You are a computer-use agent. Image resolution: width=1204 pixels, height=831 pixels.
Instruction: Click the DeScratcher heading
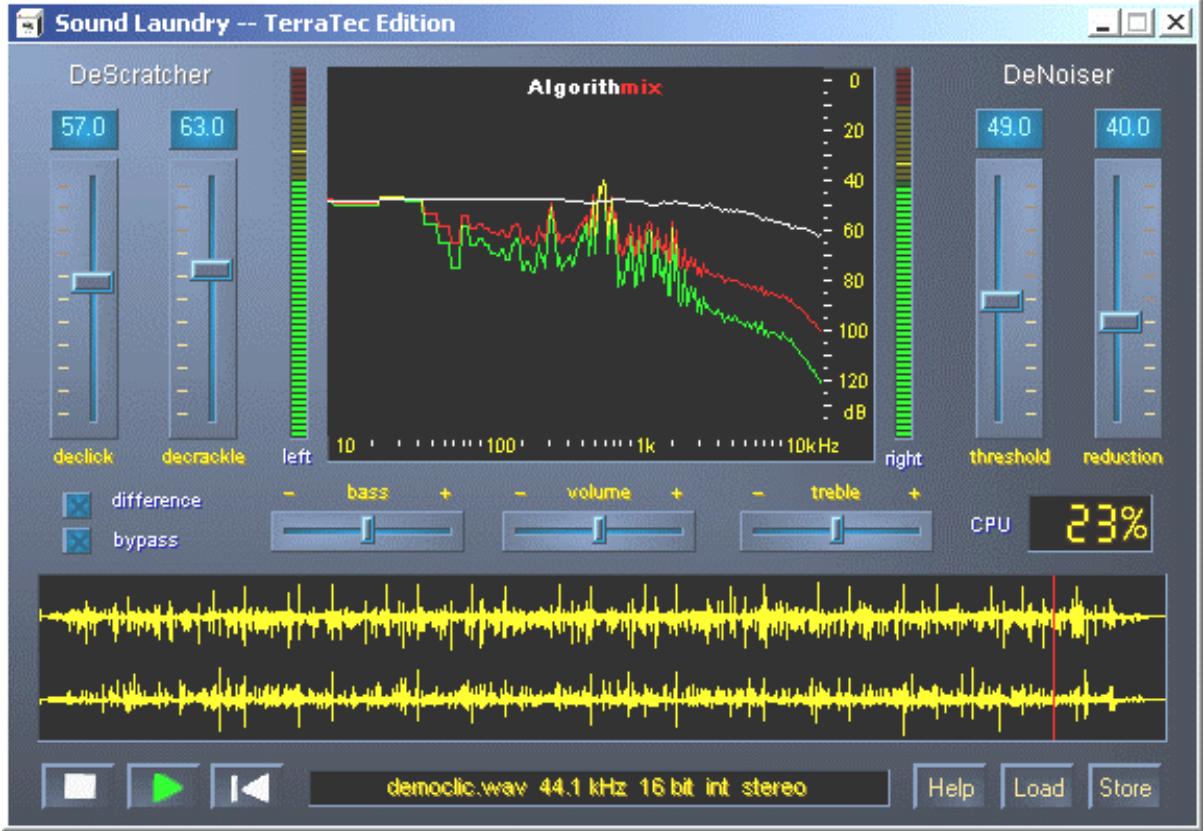click(x=140, y=75)
